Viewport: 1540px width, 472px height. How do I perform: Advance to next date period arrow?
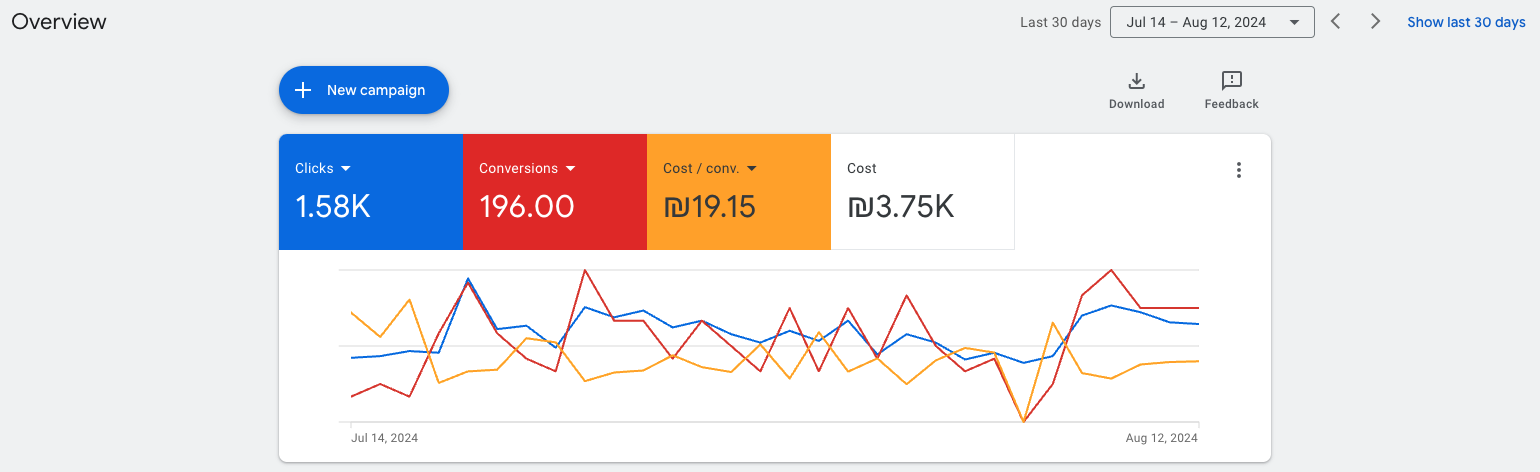click(1375, 22)
